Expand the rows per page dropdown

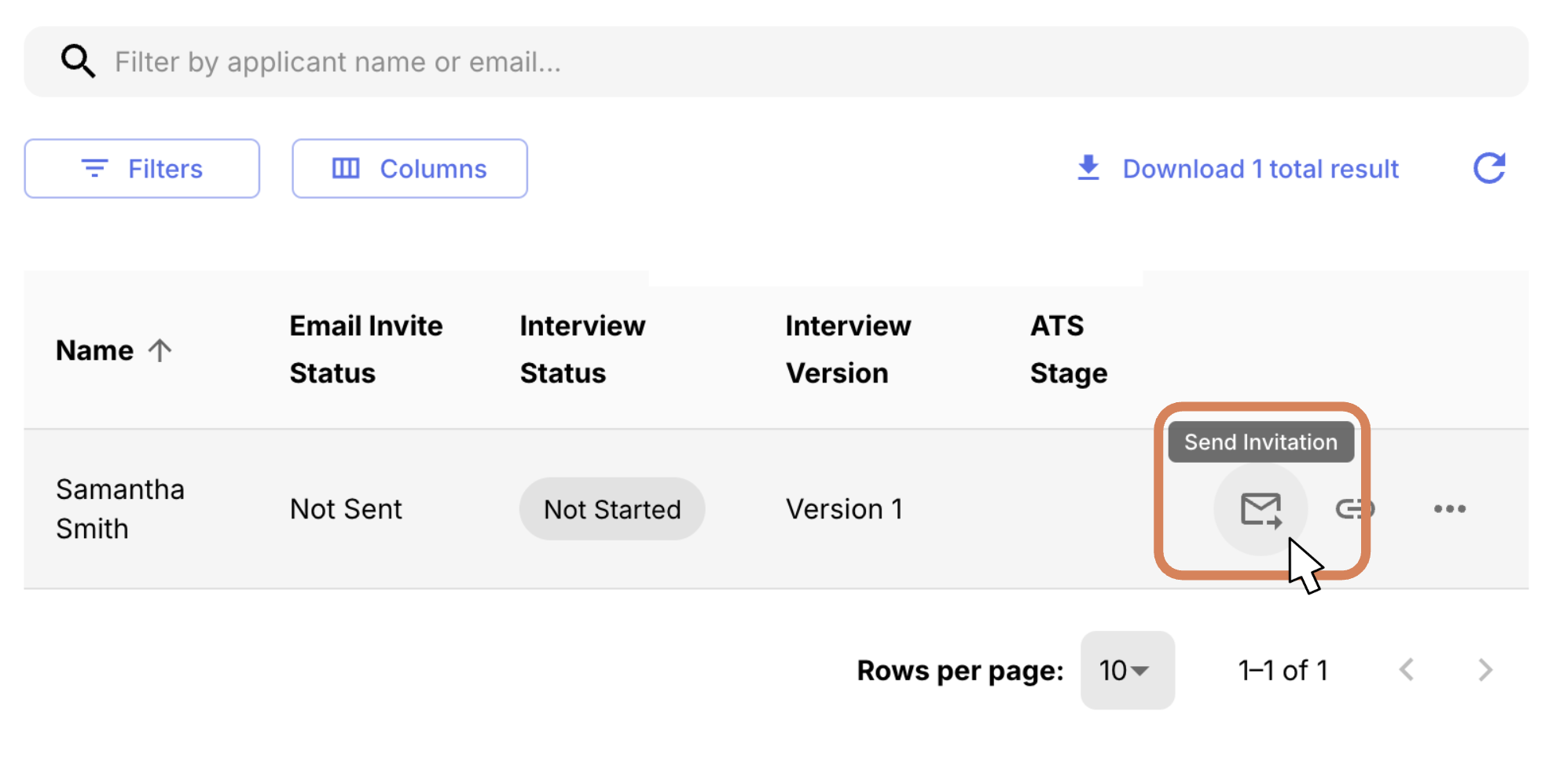click(x=1127, y=670)
